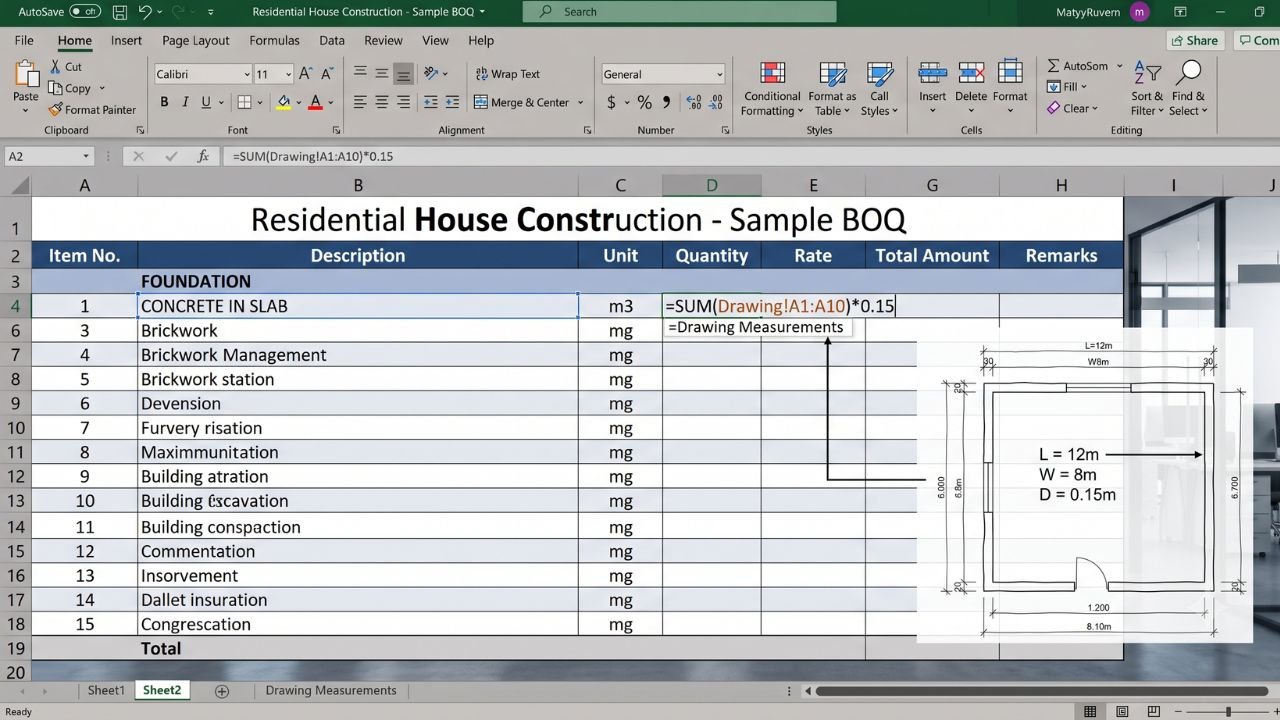Apply comma style format

coord(666,102)
